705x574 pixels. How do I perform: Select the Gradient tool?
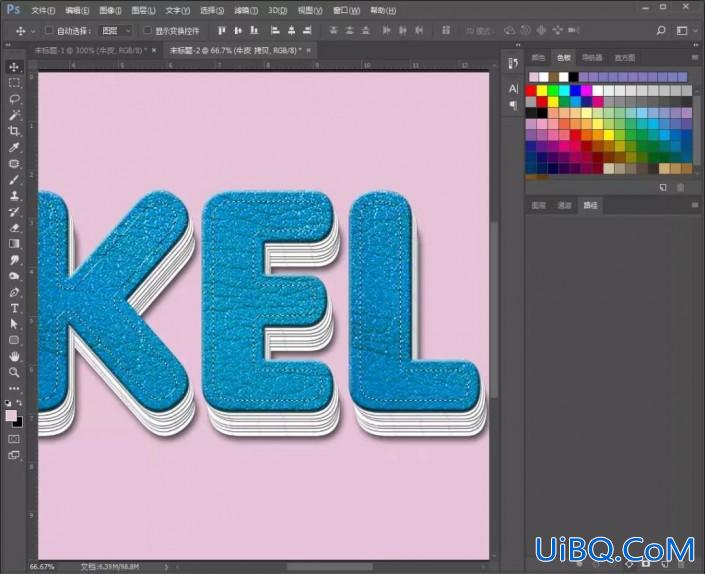click(14, 244)
